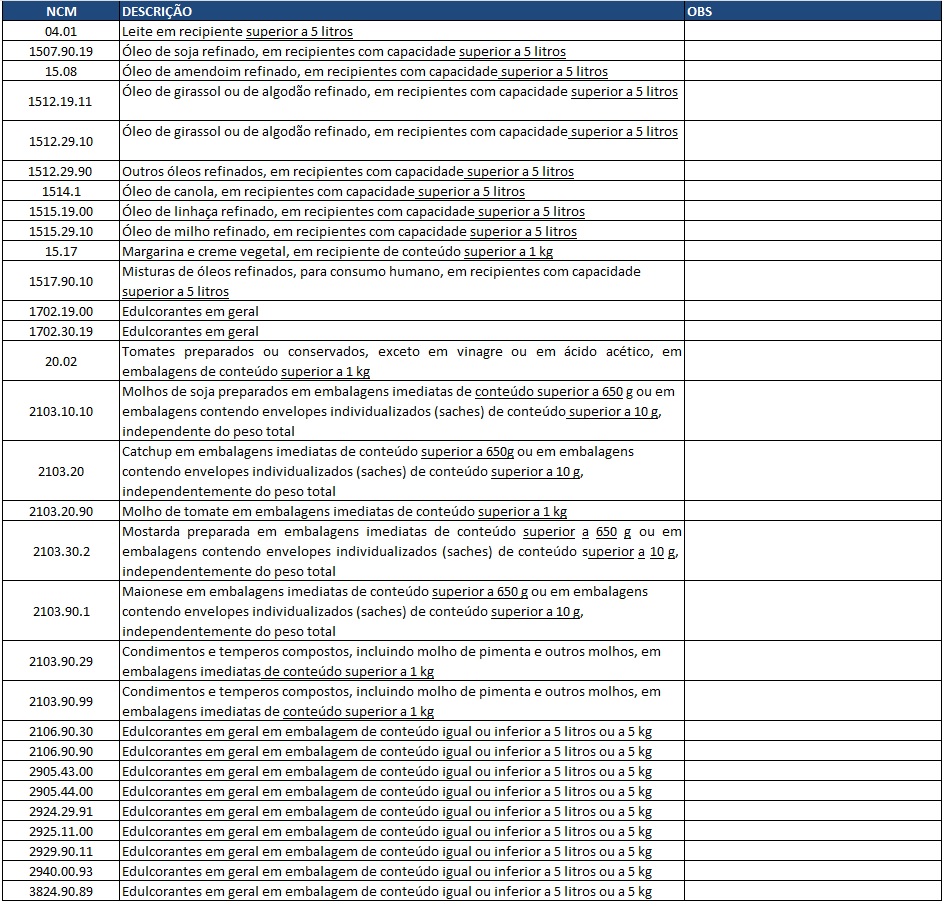Select NCM cell 1515.29.10

(x=61, y=231)
